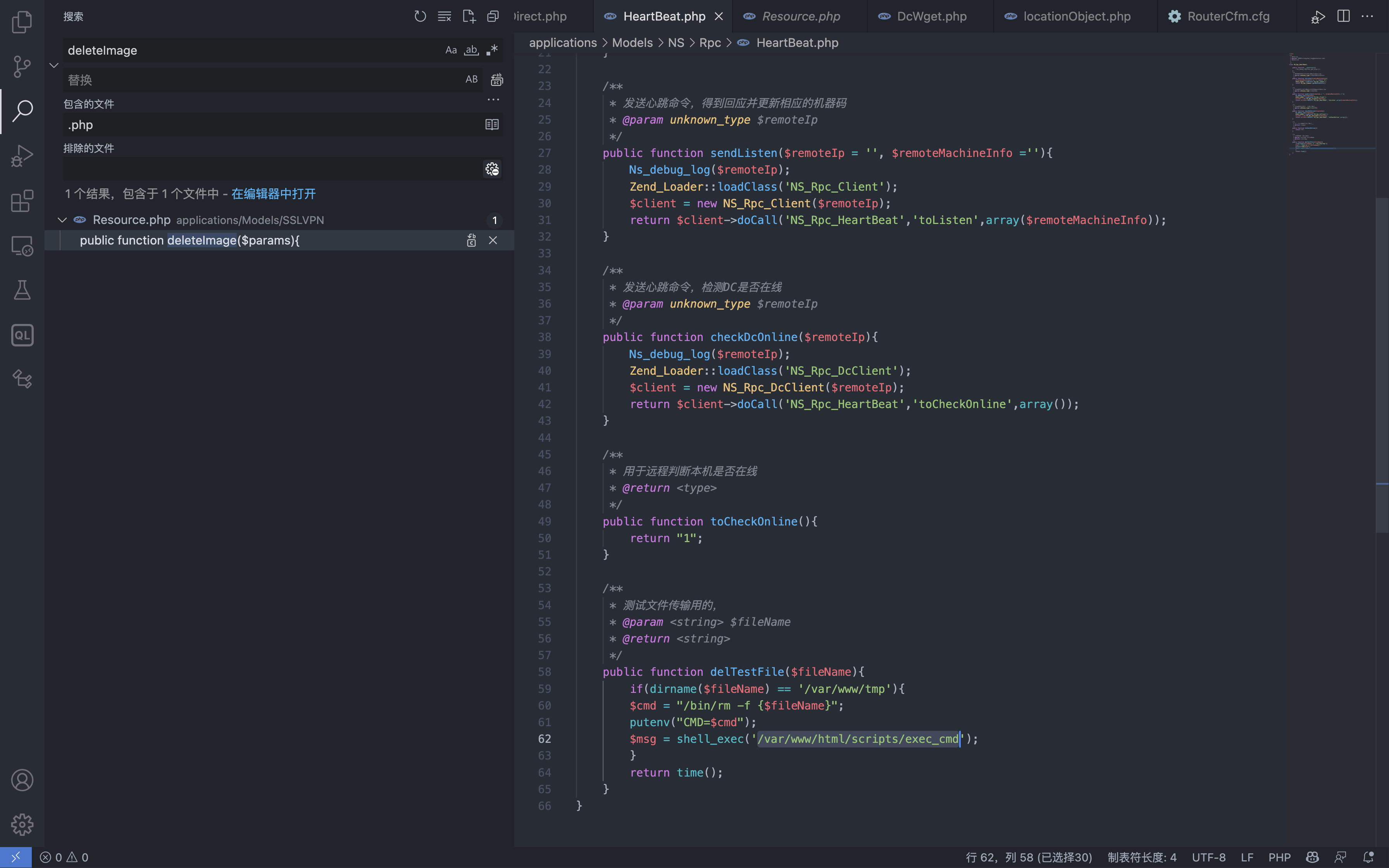Switch to the DcWget.php tab

931,16
